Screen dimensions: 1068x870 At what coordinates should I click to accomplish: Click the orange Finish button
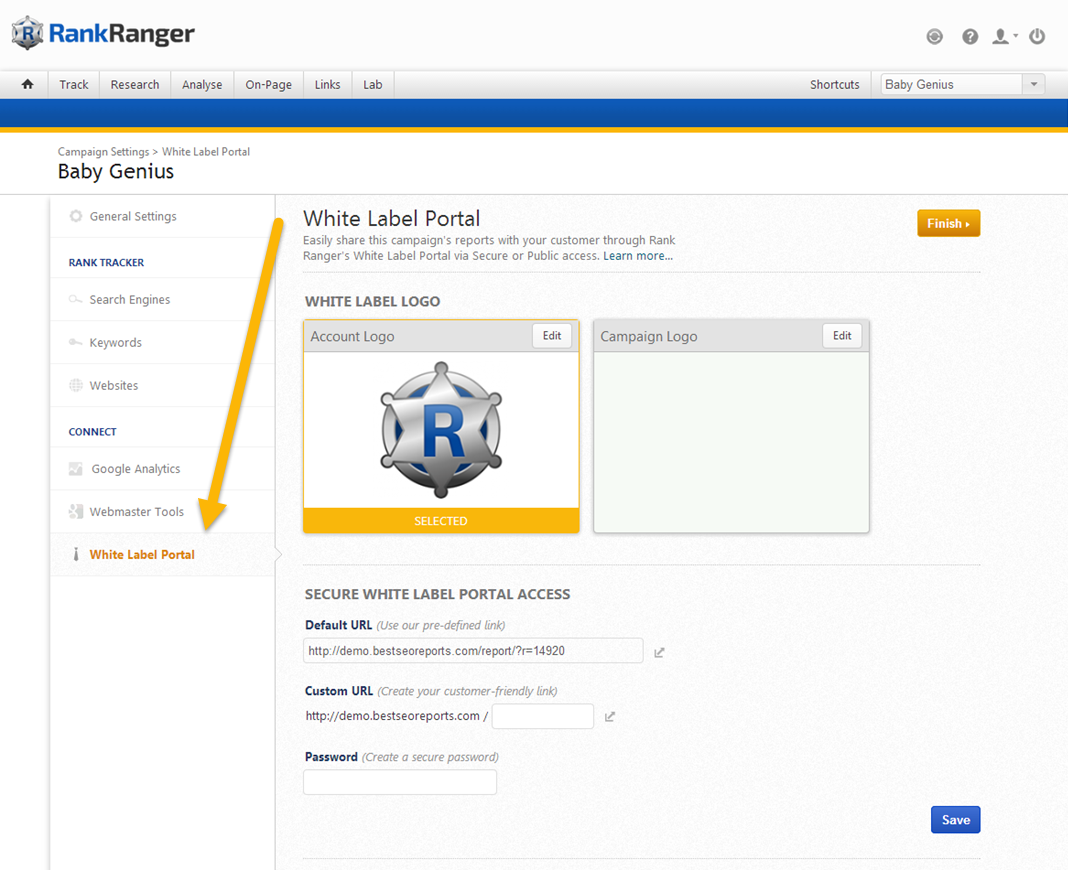click(948, 224)
